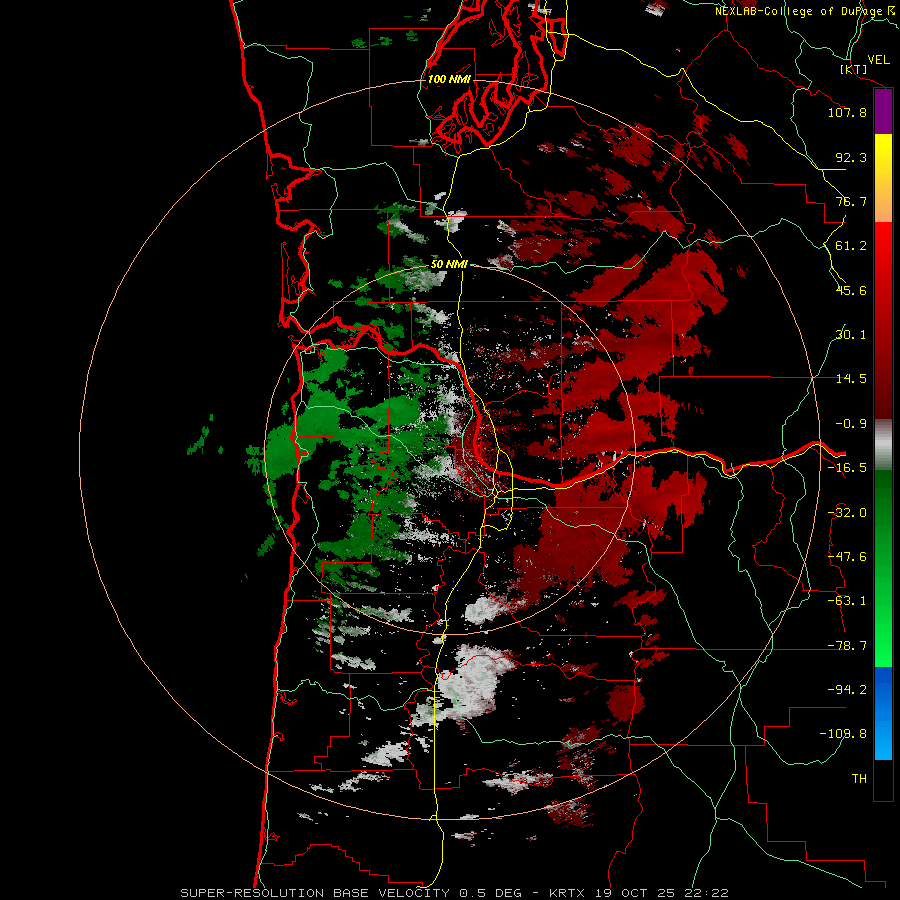Select the 76.7 legend value
The width and height of the screenshot is (900, 900).
click(851, 201)
